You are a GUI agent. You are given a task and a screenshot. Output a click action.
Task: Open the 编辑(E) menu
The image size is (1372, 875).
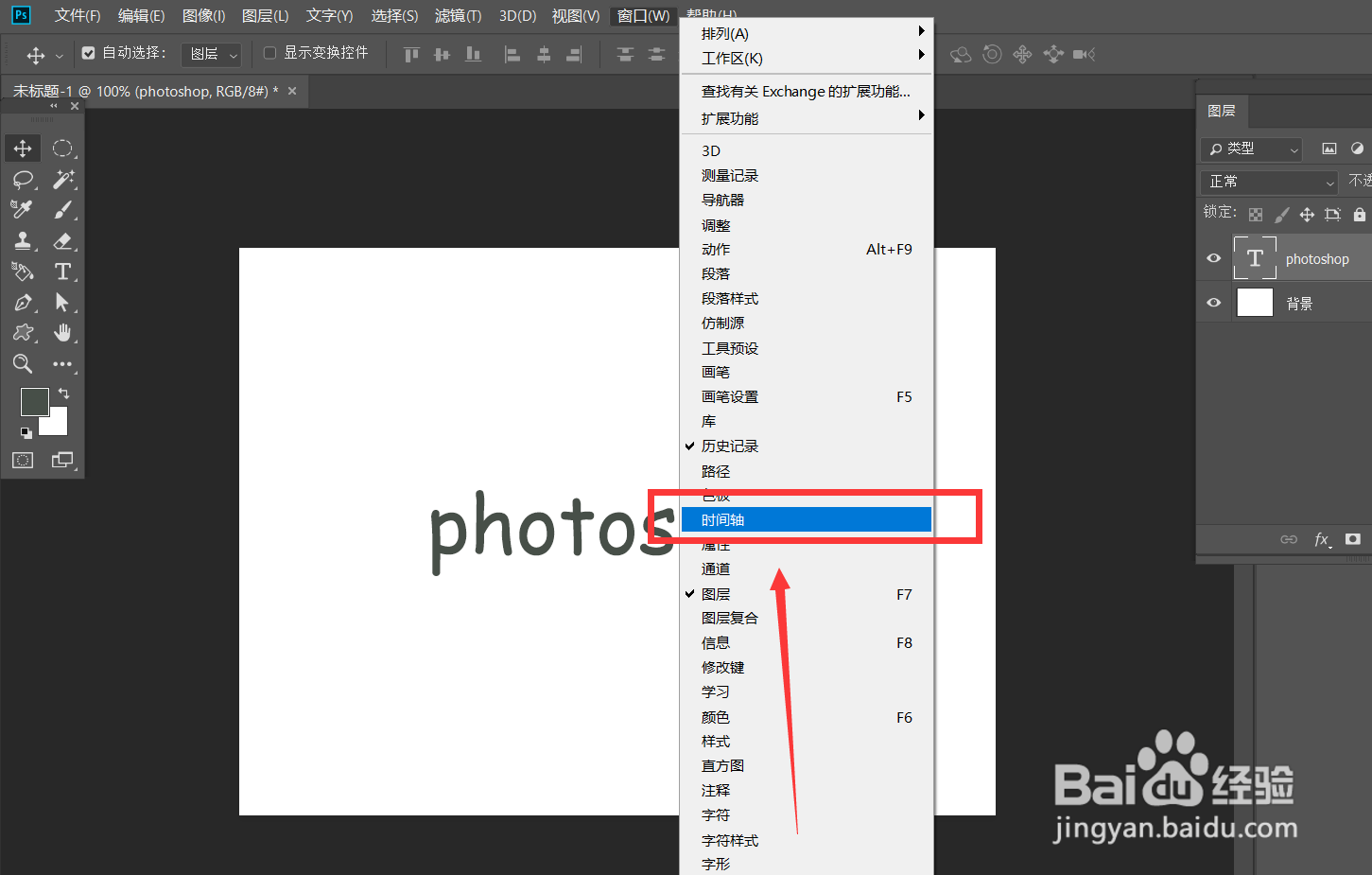pos(141,16)
